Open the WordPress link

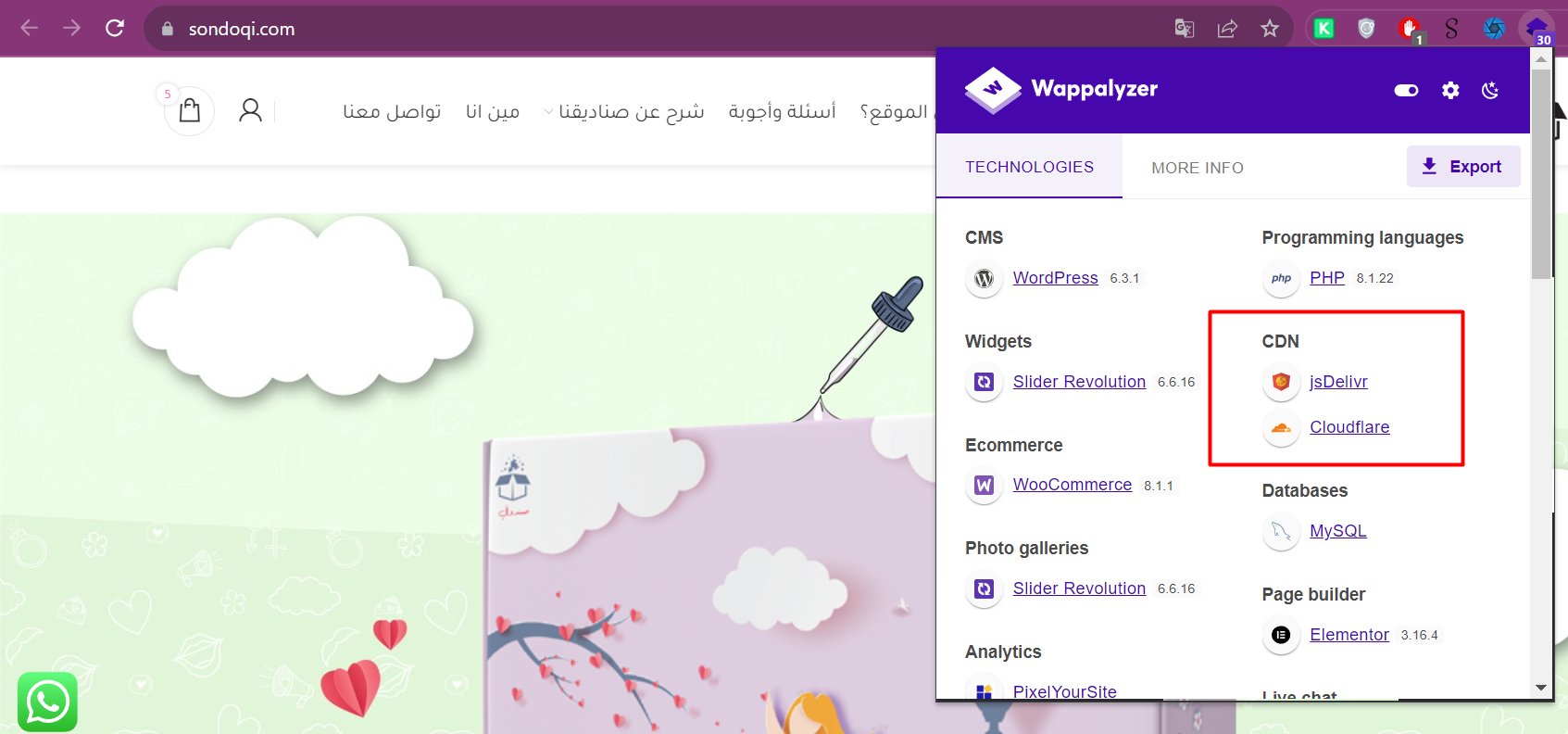pyautogui.click(x=1055, y=278)
